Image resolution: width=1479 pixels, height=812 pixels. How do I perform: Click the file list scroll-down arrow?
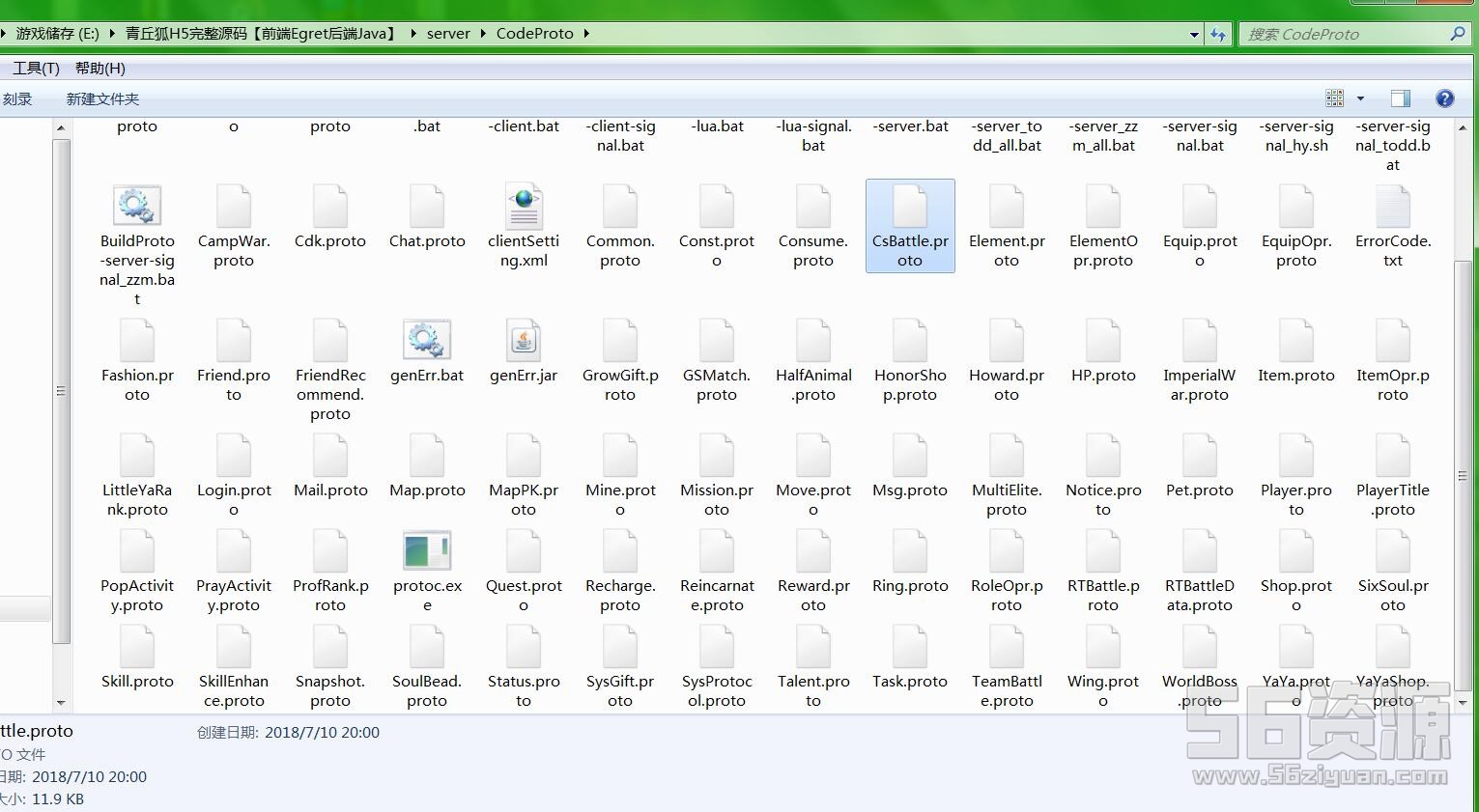pos(1463,702)
